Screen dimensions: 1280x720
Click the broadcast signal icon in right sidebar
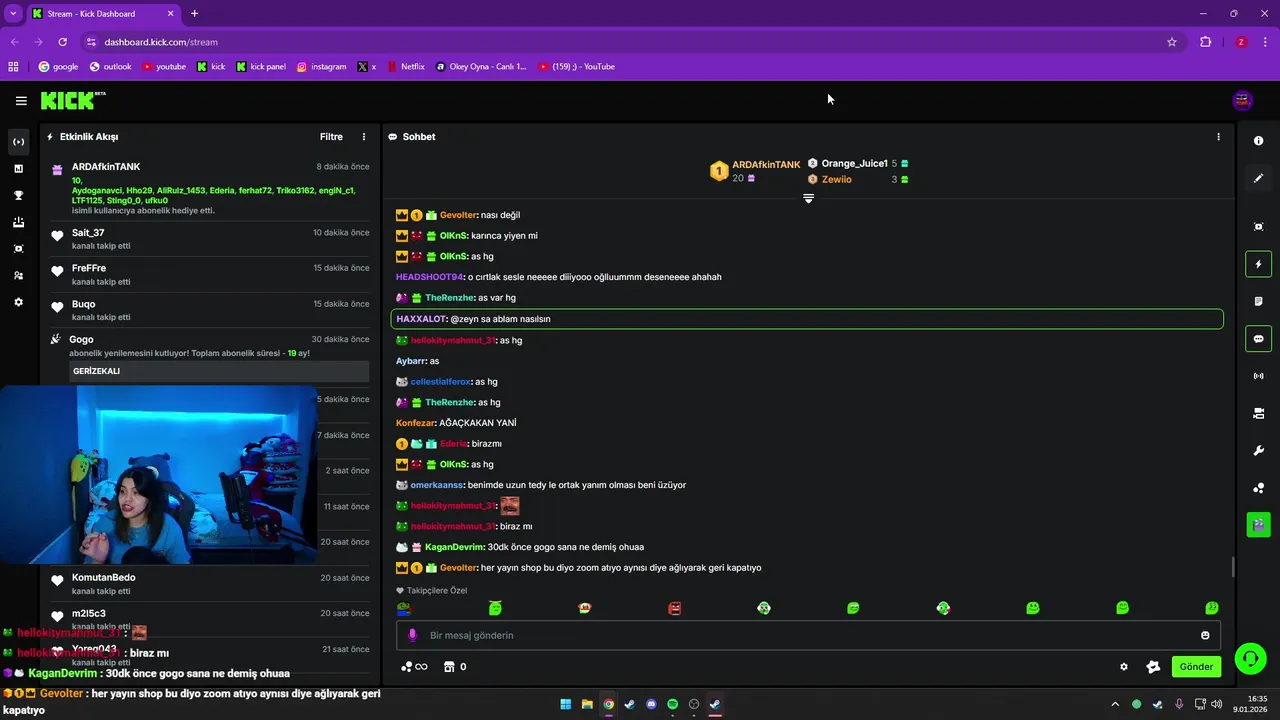[1258, 376]
